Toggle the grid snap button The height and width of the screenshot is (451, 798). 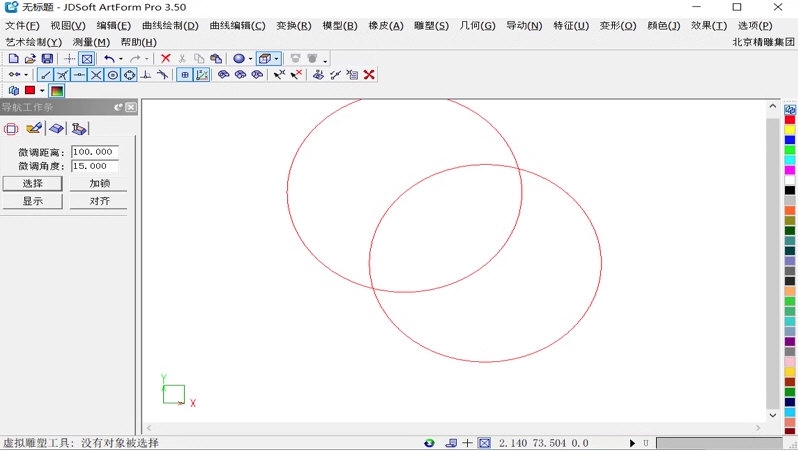pos(185,75)
